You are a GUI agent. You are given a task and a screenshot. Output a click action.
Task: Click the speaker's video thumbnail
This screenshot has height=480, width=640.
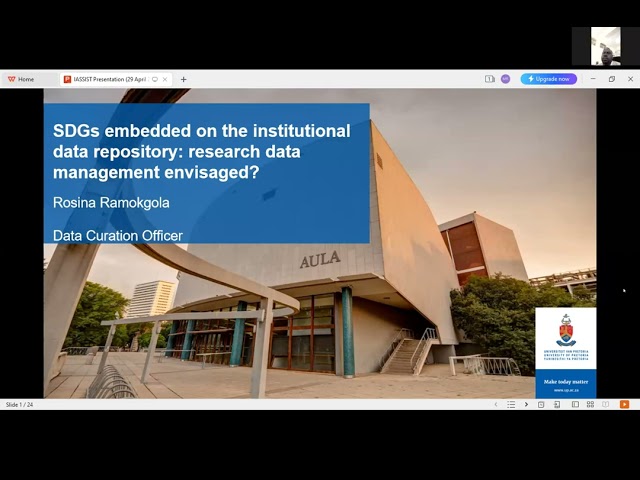click(606, 46)
